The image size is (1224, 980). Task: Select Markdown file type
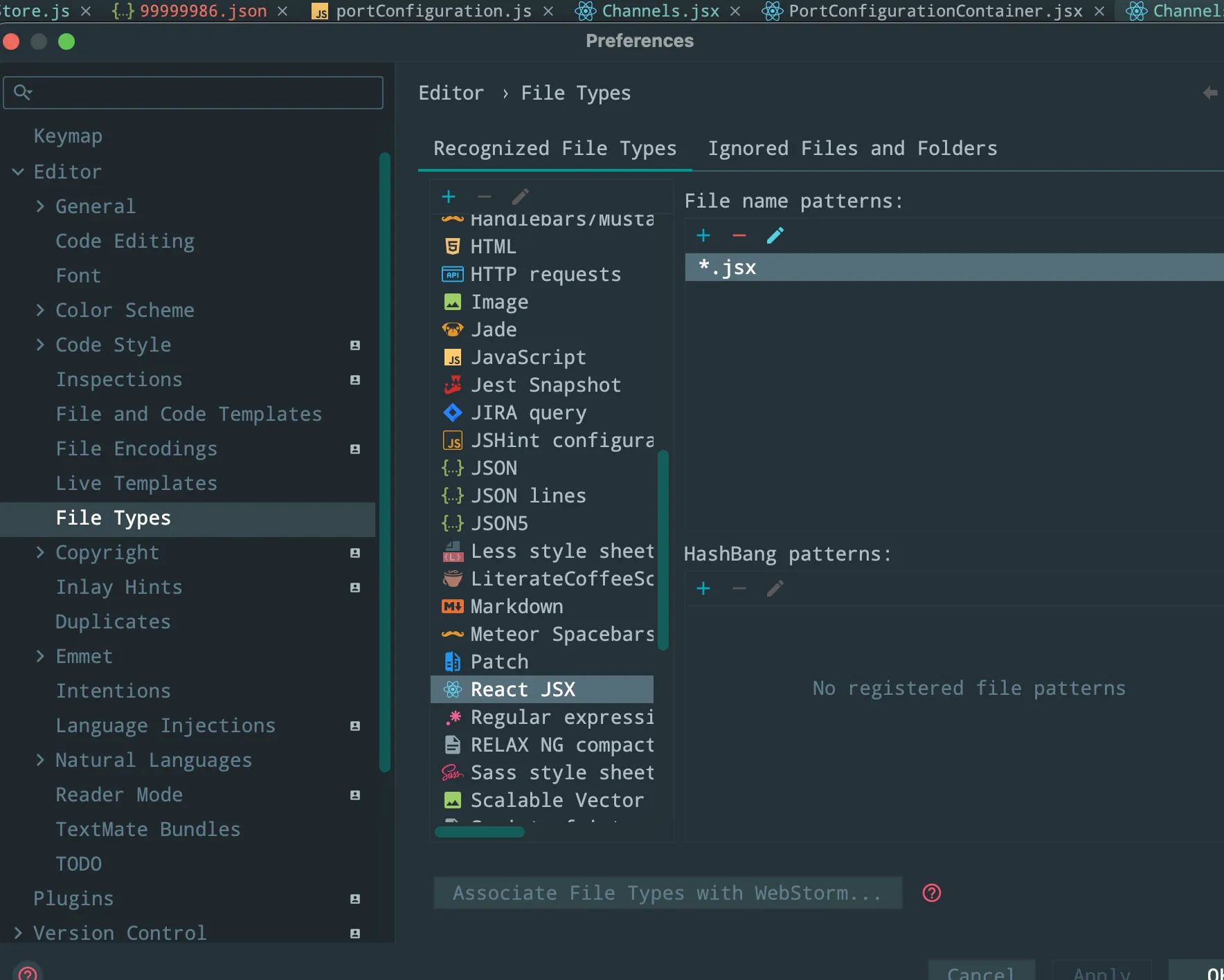pos(542,606)
